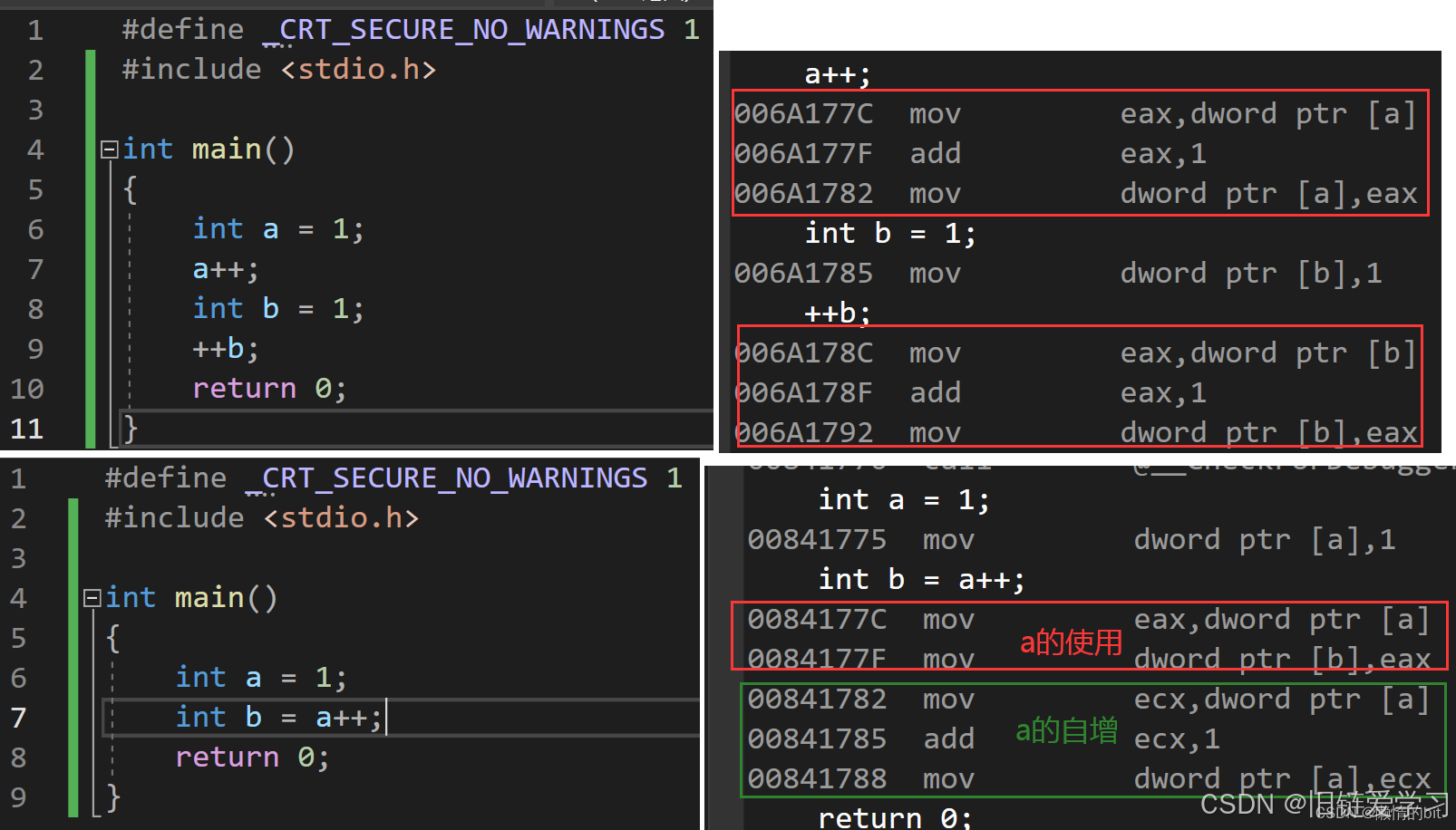
Task: Click '#include <stdio.h>' in bottom editor
Action: tap(262, 518)
